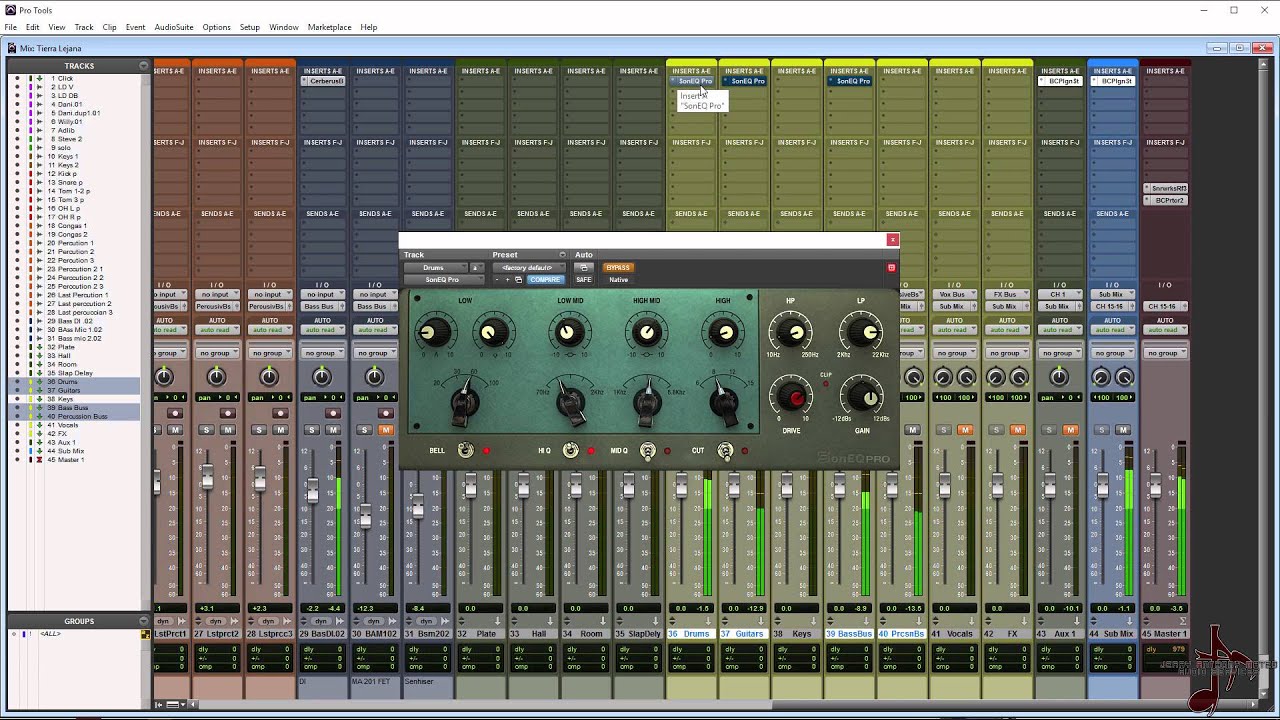Image resolution: width=1280 pixels, height=720 pixels.
Task: Flip the CUT toggle switch
Action: click(x=726, y=451)
